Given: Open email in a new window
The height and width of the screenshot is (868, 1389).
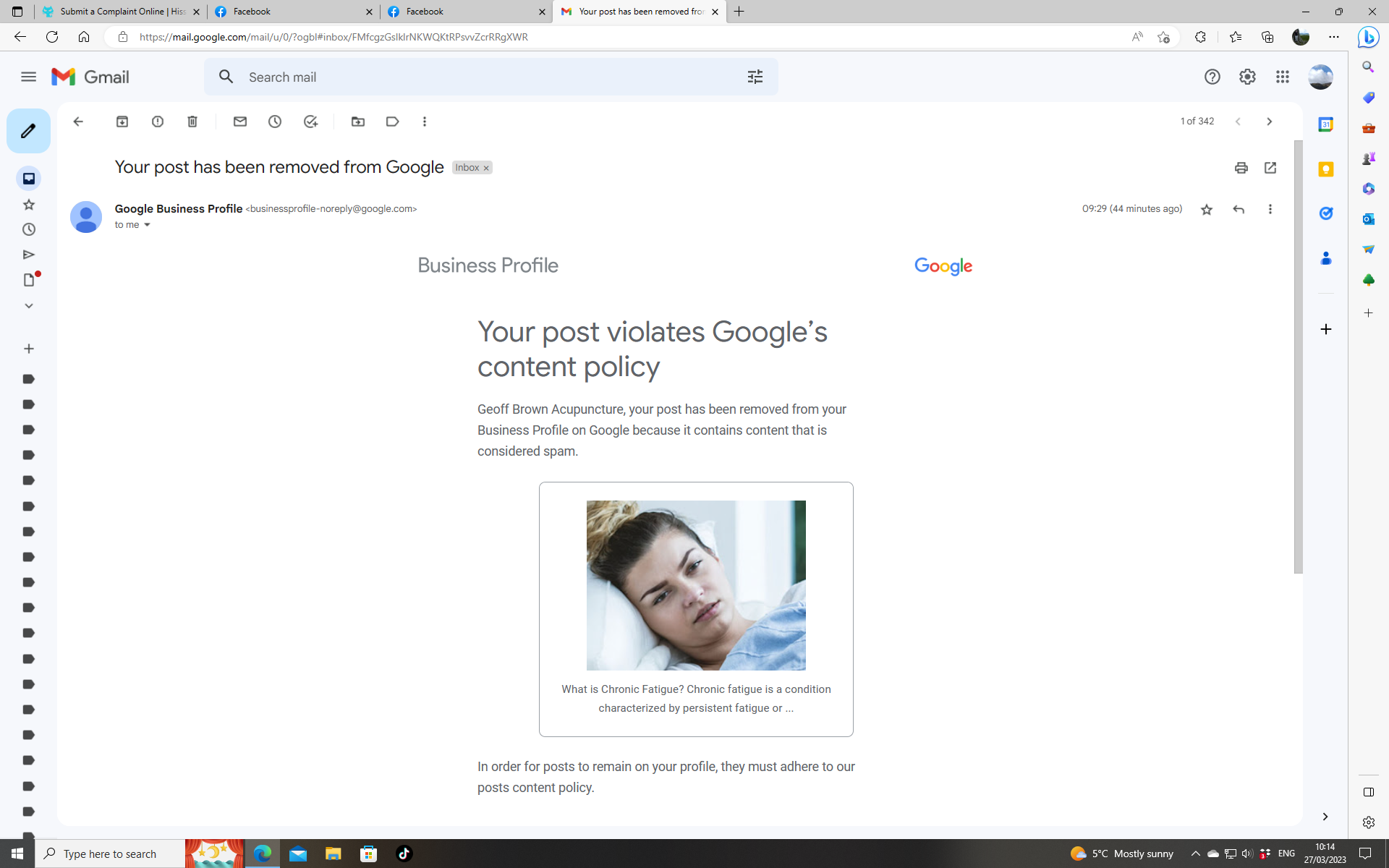Looking at the screenshot, I should (x=1270, y=167).
